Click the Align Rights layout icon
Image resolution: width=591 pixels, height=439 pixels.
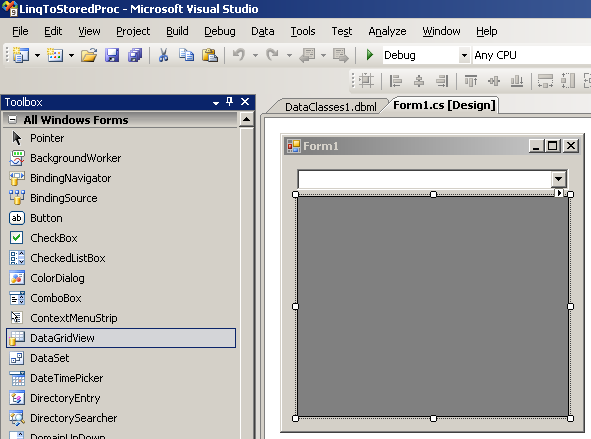(442, 81)
